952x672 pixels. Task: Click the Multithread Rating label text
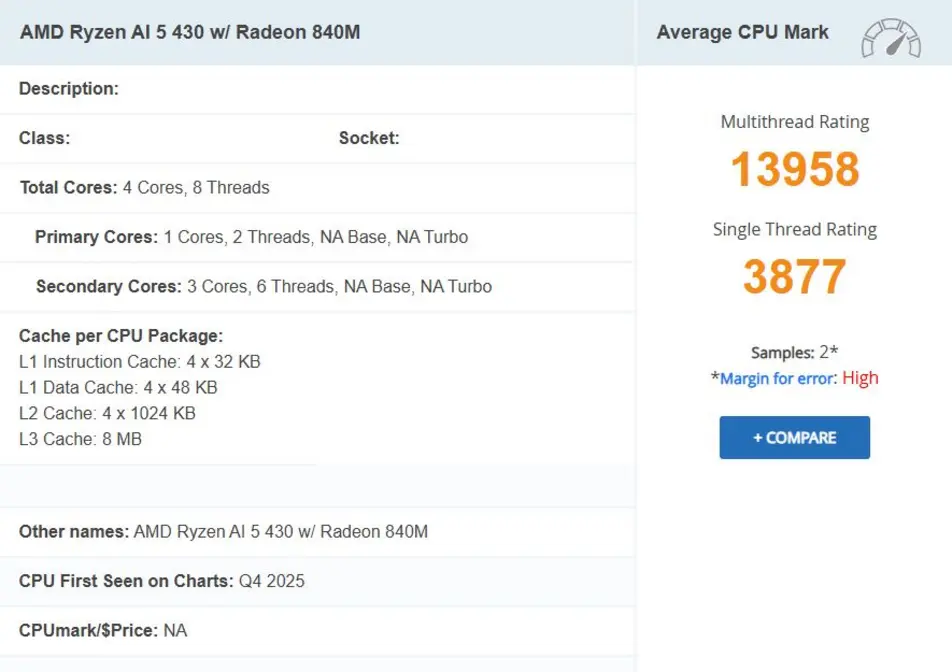coord(794,121)
